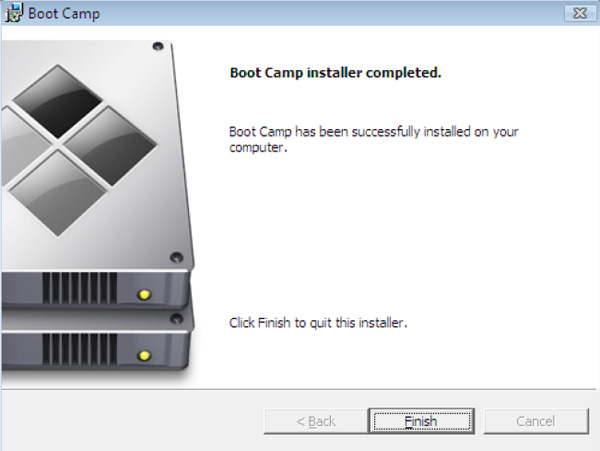Click the 'Boot Camp installer completed.' heading

pos(336,73)
